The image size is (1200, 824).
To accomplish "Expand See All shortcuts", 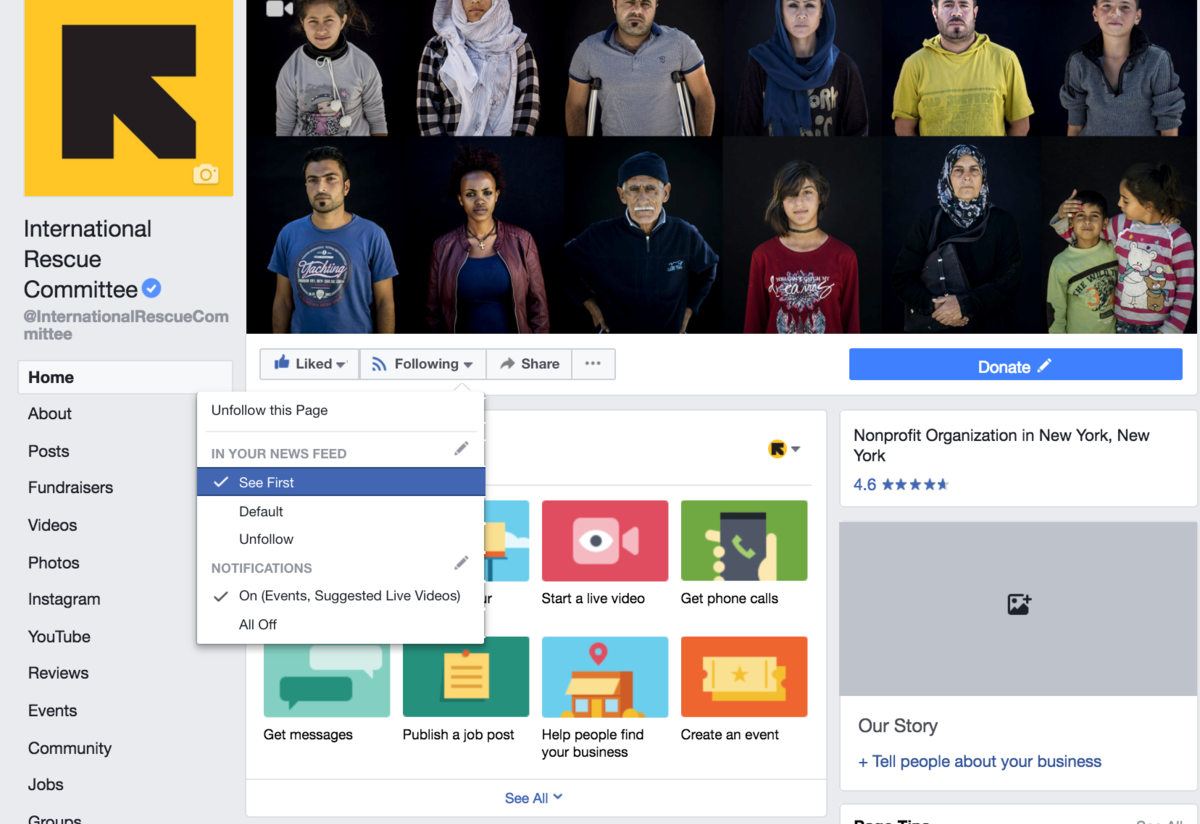I will click(534, 797).
